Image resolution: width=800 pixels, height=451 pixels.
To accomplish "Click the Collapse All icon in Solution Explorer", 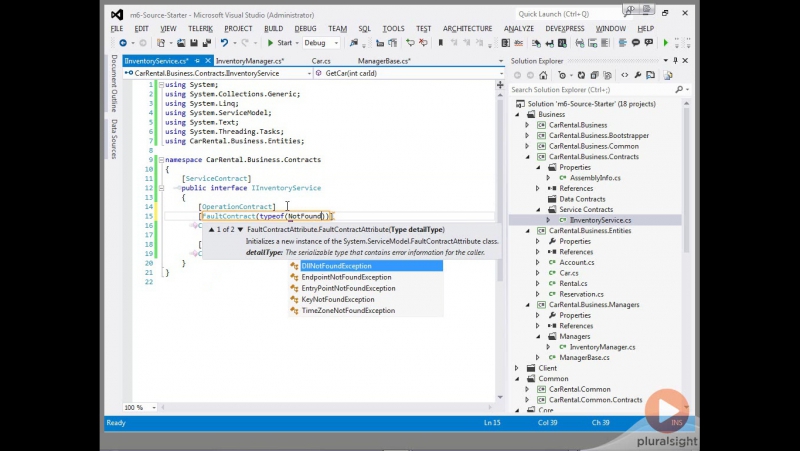I will (594, 76).
